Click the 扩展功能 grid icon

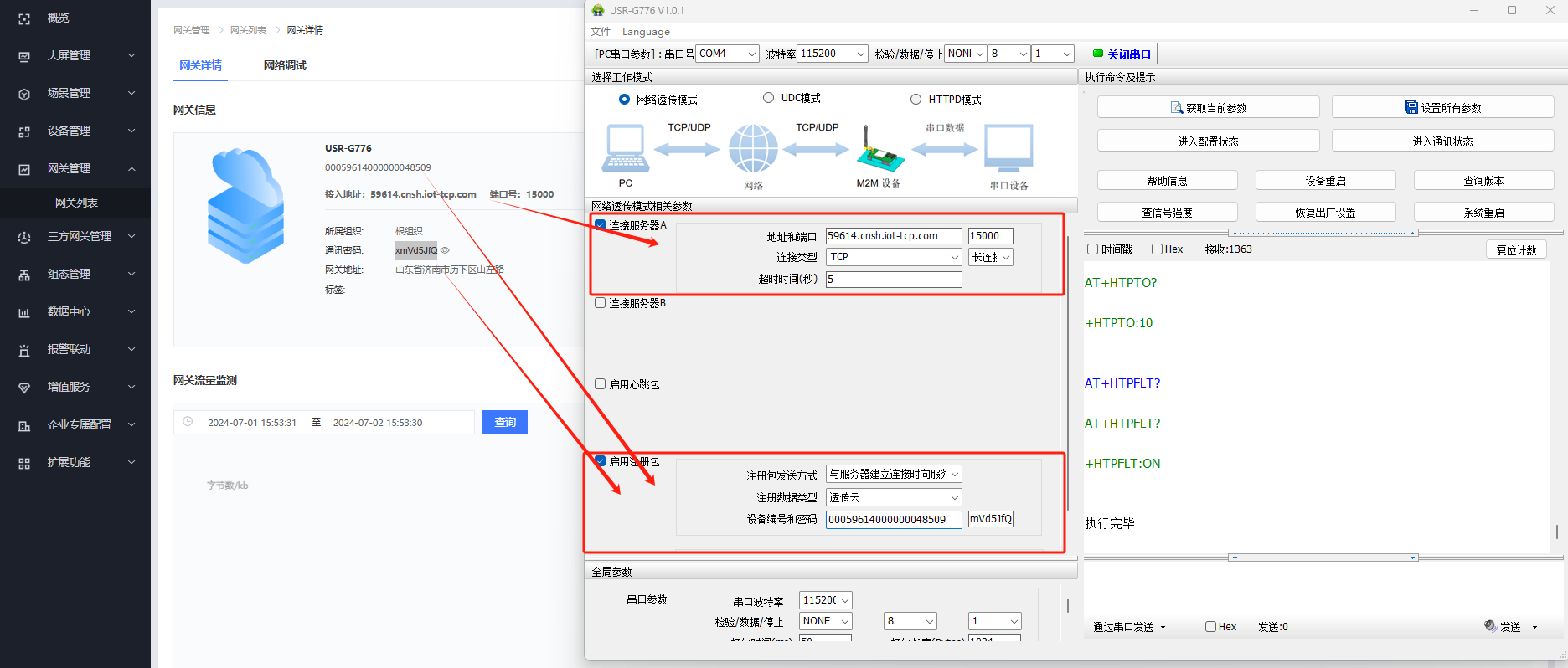pyautogui.click(x=24, y=463)
